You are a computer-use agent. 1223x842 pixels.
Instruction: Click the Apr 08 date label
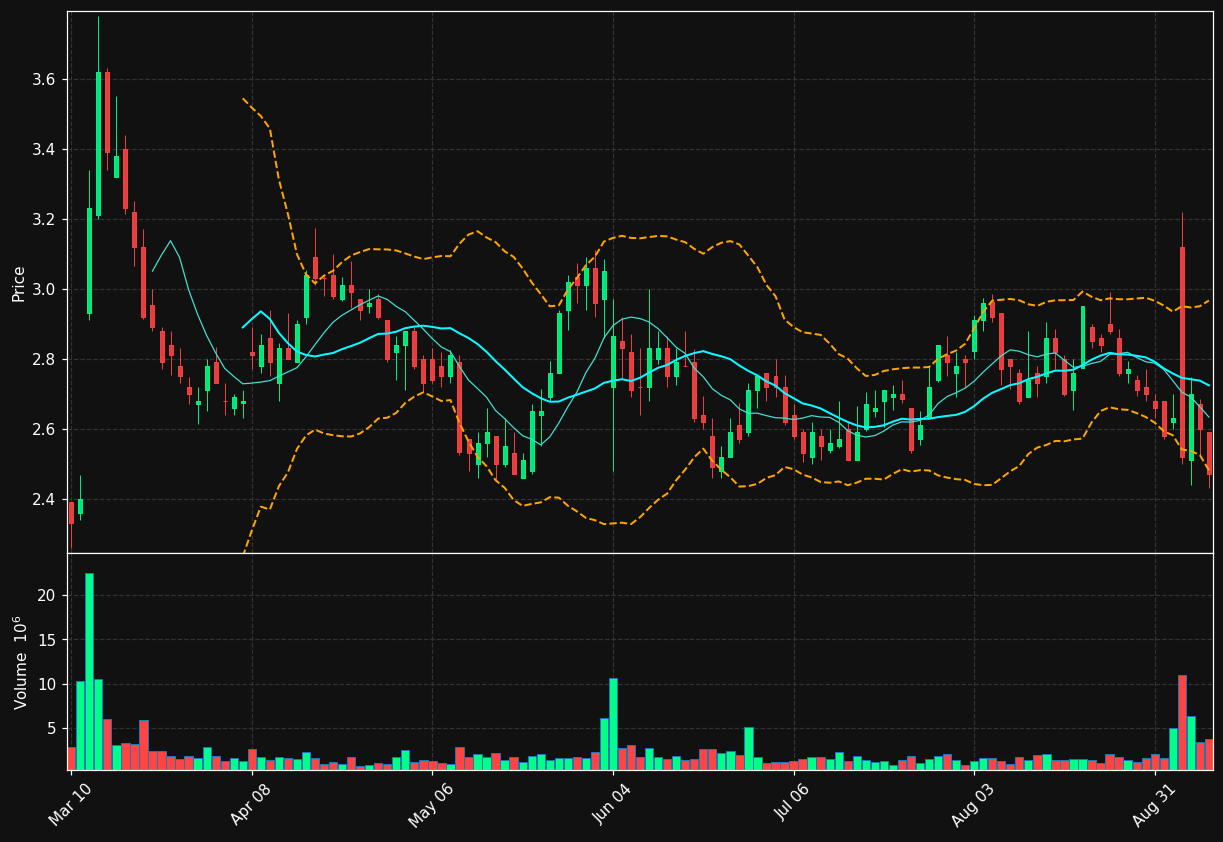click(253, 804)
